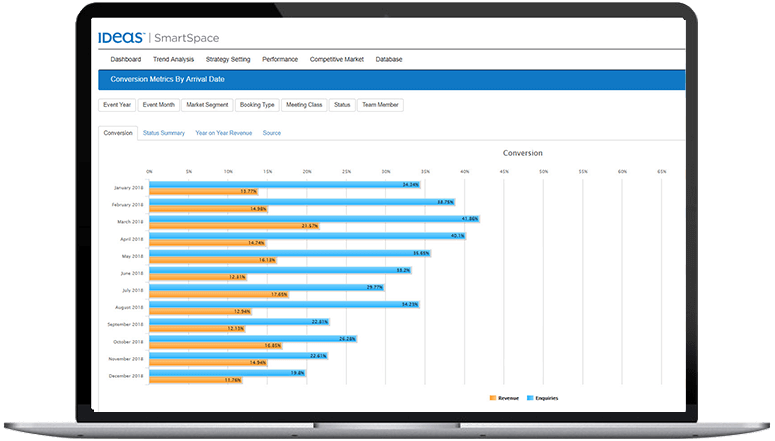Click the Meeting Class filter button
Screen dimensions: 775x441
coord(304,105)
